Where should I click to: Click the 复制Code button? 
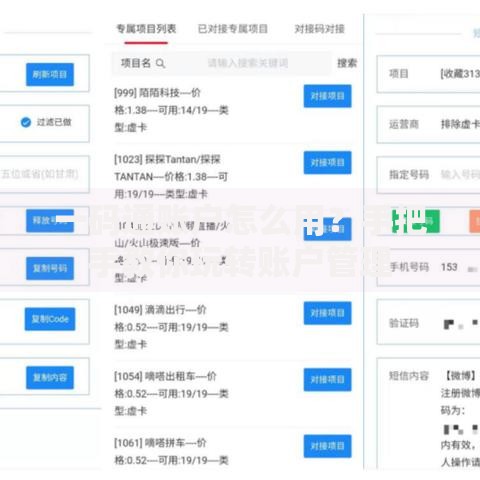pyautogui.click(x=50, y=319)
